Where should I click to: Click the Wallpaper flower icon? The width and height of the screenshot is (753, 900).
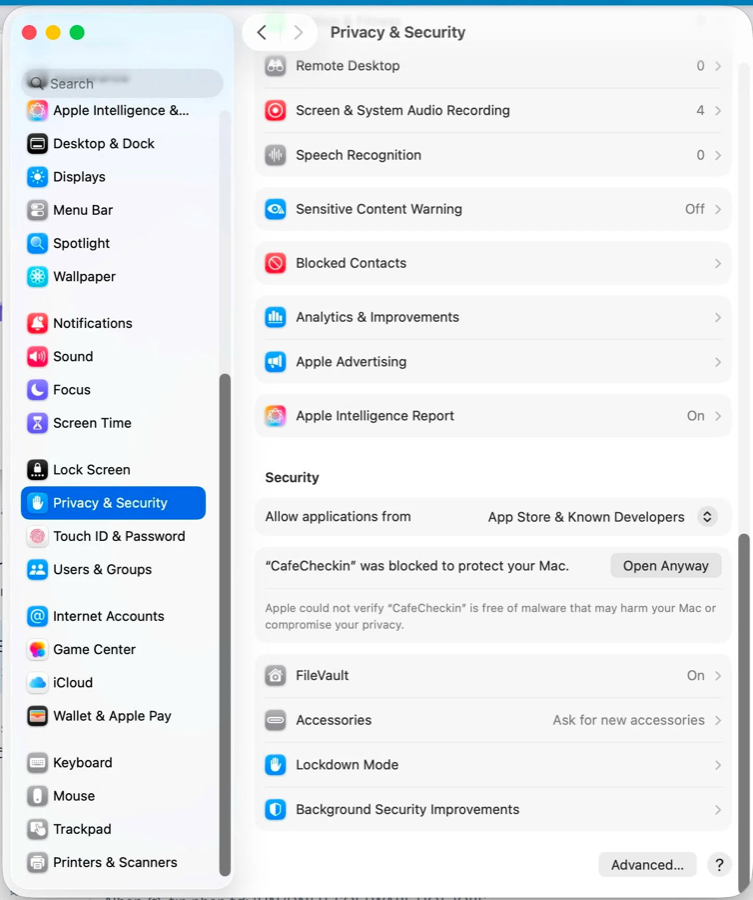coord(37,277)
